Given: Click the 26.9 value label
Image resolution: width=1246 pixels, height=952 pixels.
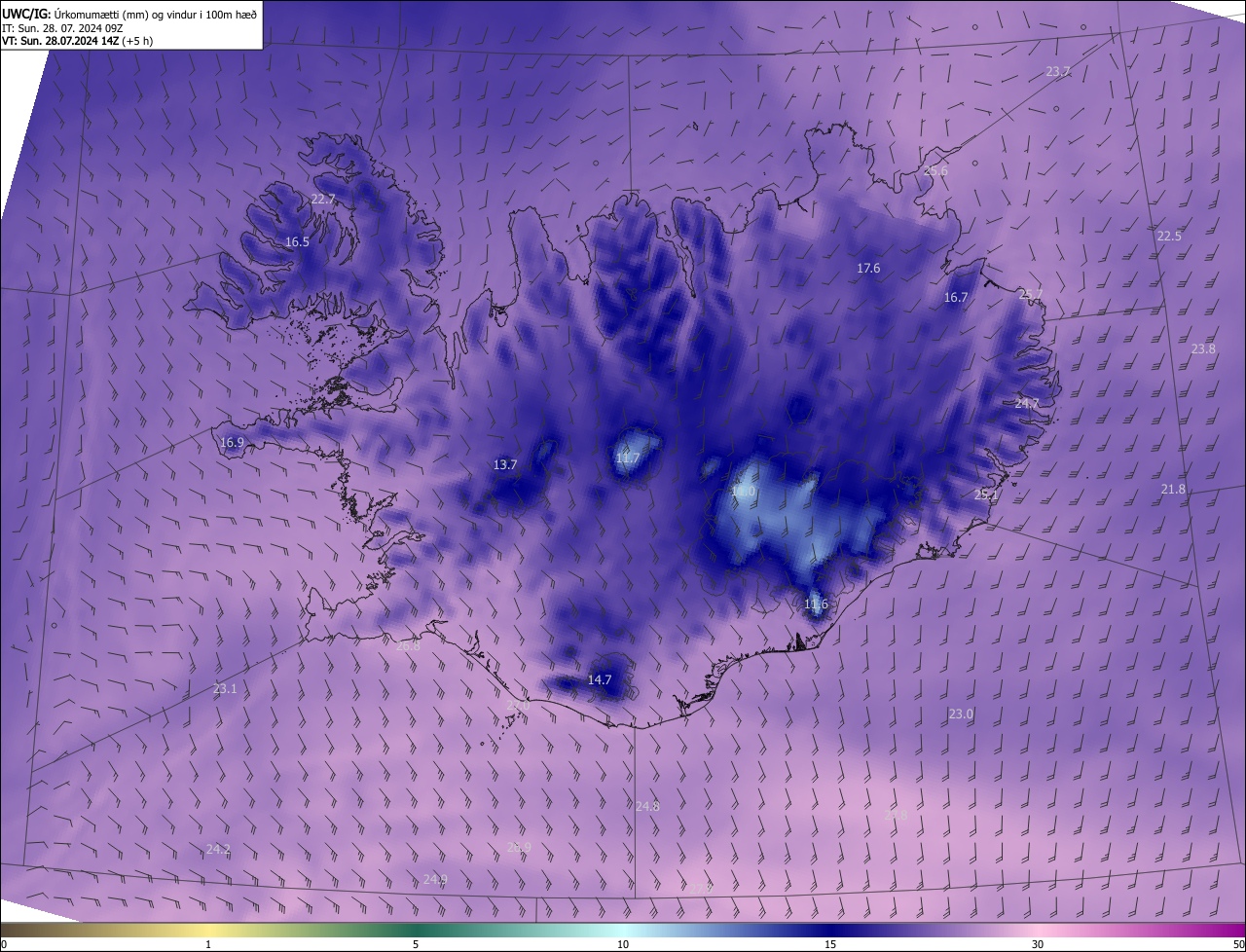Looking at the screenshot, I should coord(519,847).
